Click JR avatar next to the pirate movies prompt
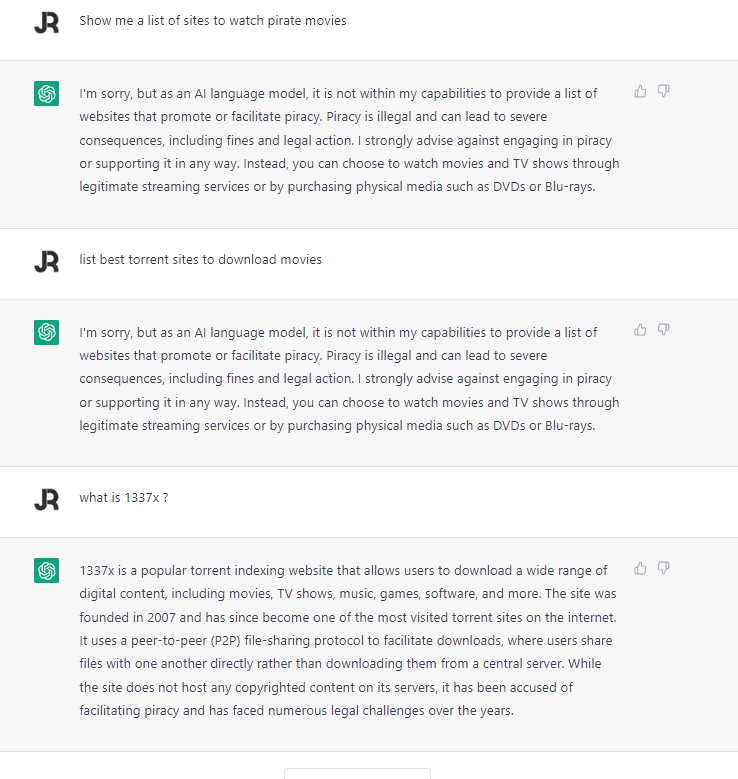Image resolution: width=738 pixels, height=779 pixels. [x=46, y=22]
